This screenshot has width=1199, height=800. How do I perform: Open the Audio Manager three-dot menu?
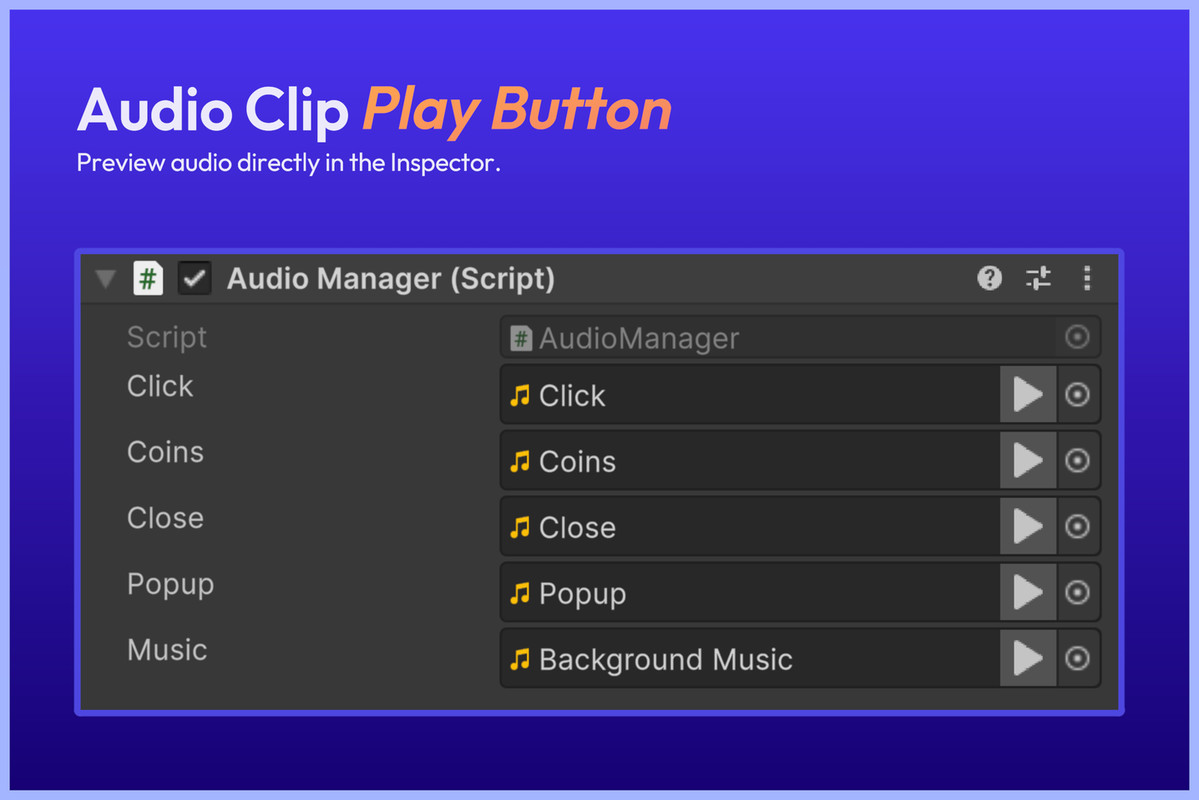click(x=1087, y=278)
